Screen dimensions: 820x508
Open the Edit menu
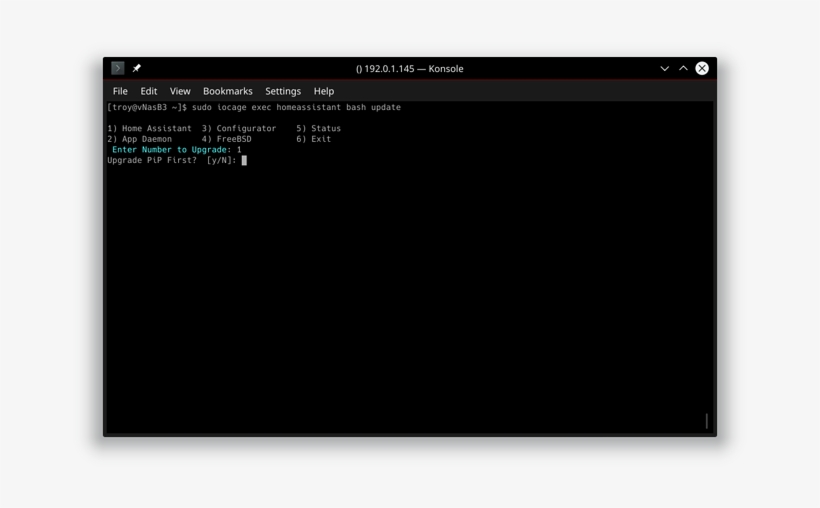click(x=149, y=91)
